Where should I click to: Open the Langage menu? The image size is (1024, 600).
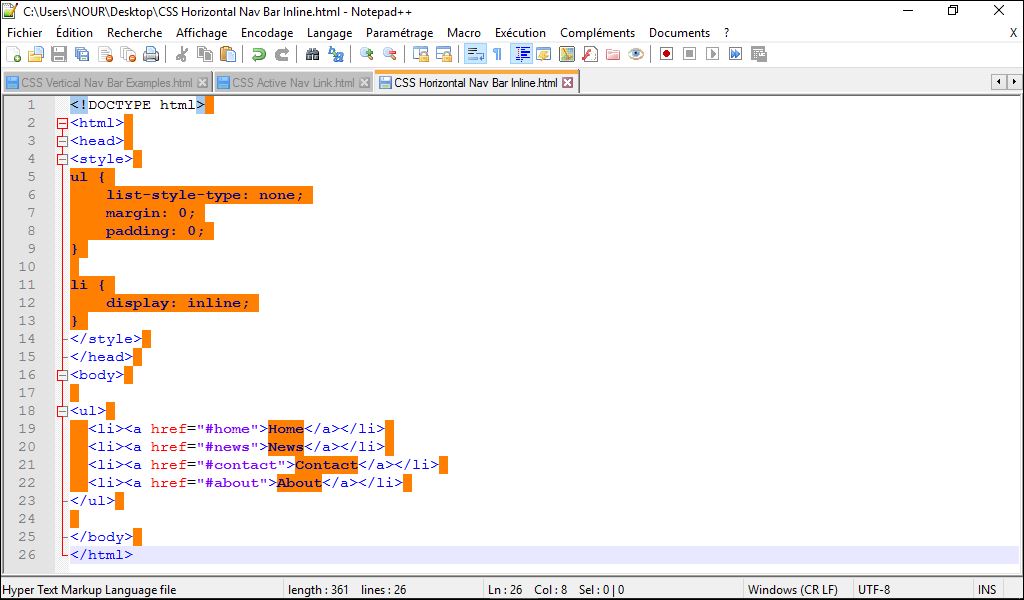pos(329,33)
